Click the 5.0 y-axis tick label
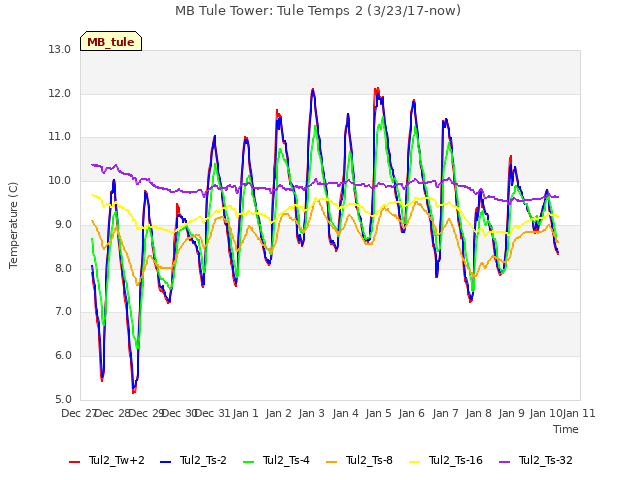640x480 pixels. pyautogui.click(x=63, y=399)
